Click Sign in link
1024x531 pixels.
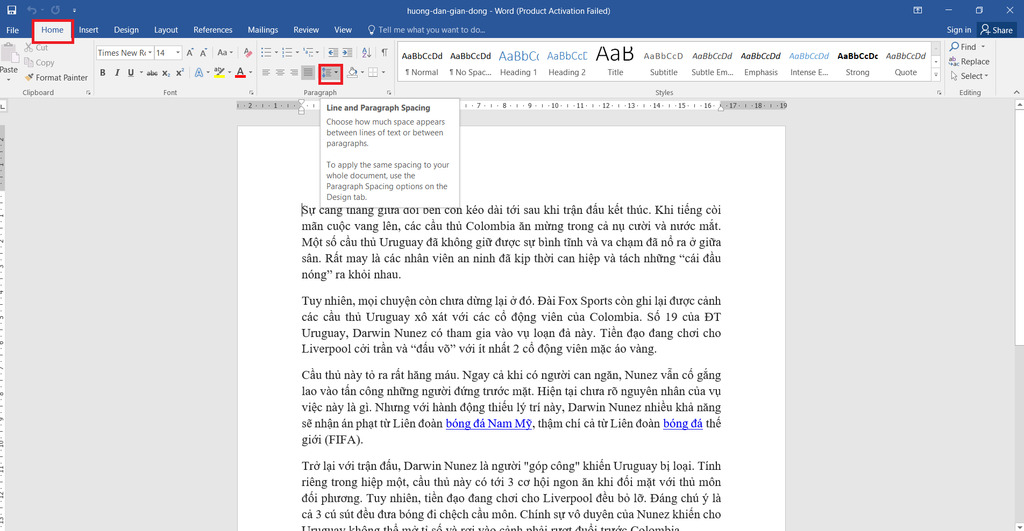[959, 30]
